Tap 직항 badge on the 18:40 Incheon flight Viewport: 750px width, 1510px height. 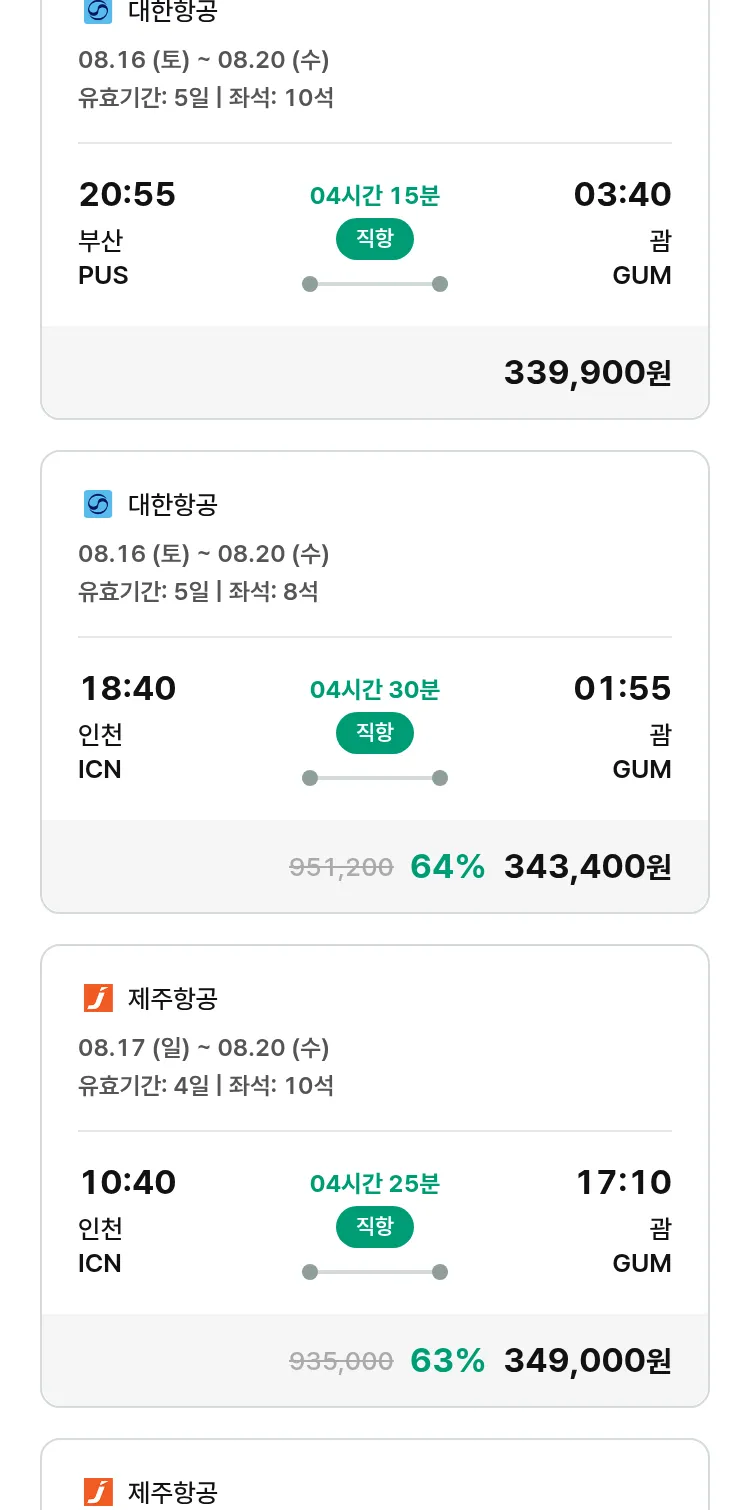[374, 733]
